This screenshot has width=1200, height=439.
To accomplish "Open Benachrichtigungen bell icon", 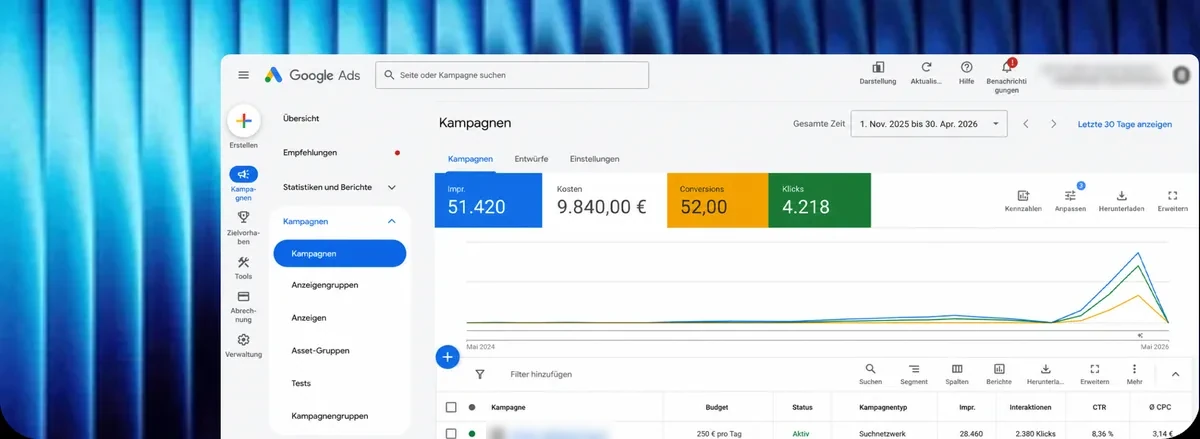I will [x=1006, y=67].
